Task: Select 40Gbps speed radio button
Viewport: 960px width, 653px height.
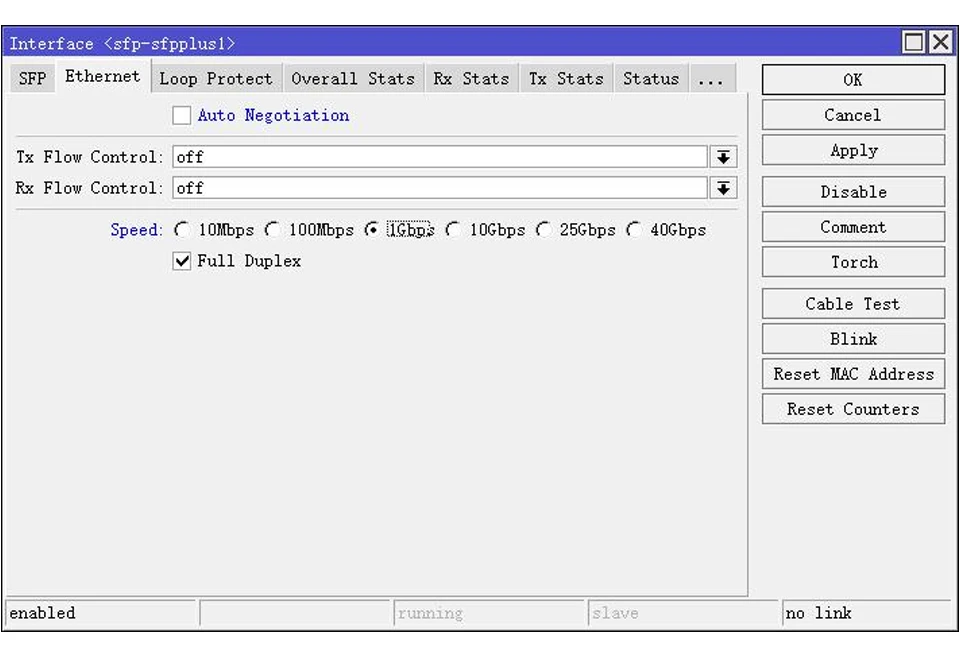Action: point(634,230)
